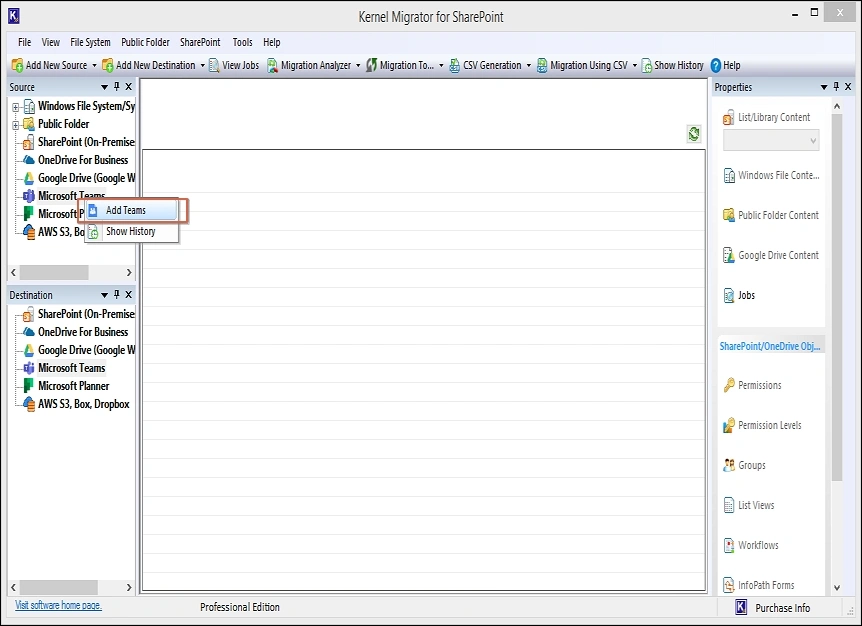Click Show History in the toolbar

(x=673, y=65)
